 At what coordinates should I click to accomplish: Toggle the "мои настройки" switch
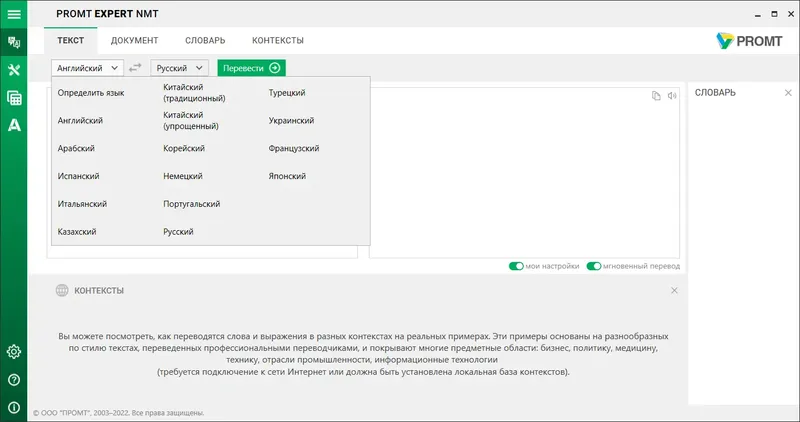click(x=517, y=266)
